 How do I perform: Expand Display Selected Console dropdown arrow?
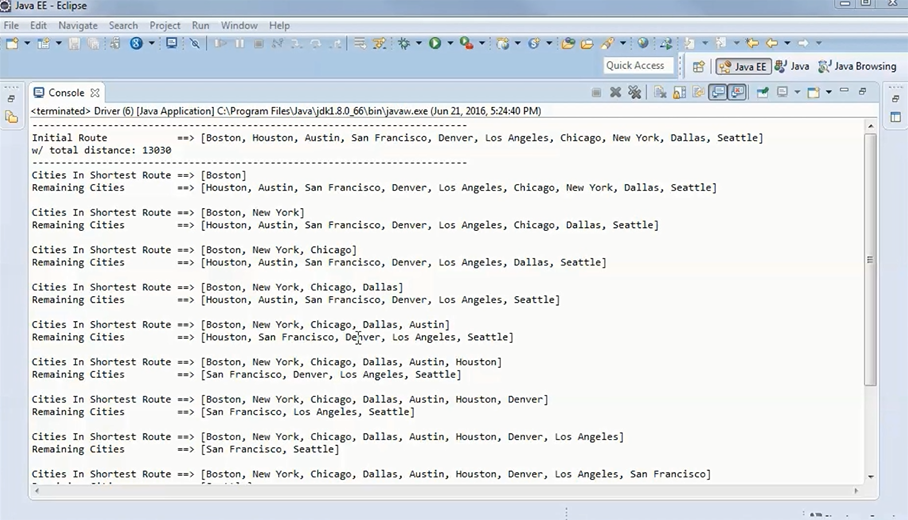[x=797, y=92]
